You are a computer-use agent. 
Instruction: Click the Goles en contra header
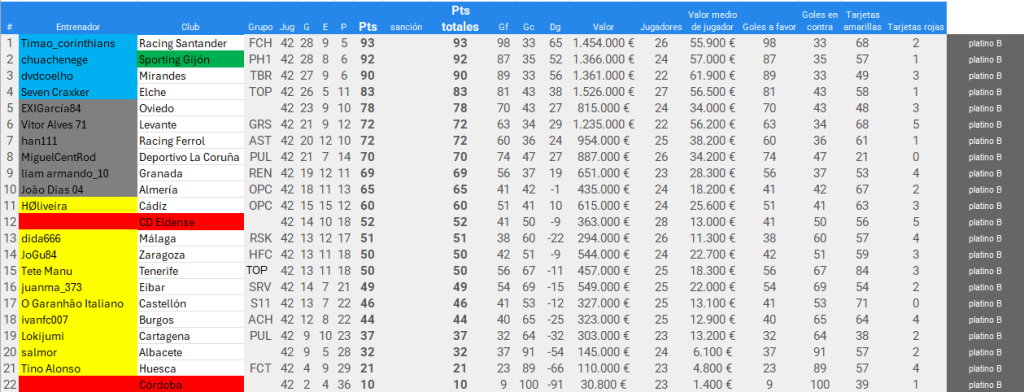820,20
